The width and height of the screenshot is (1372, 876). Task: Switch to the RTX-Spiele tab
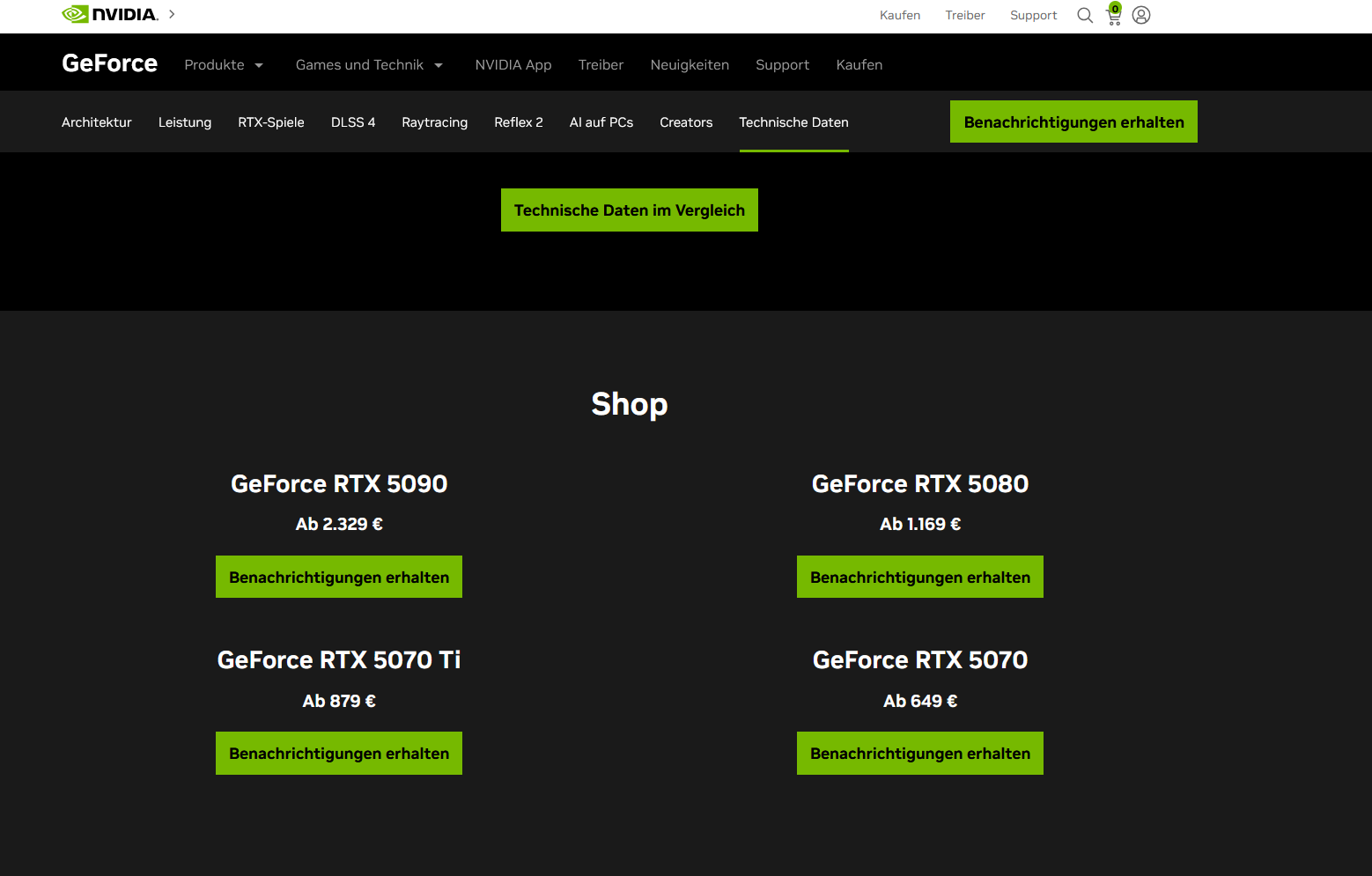click(x=271, y=122)
